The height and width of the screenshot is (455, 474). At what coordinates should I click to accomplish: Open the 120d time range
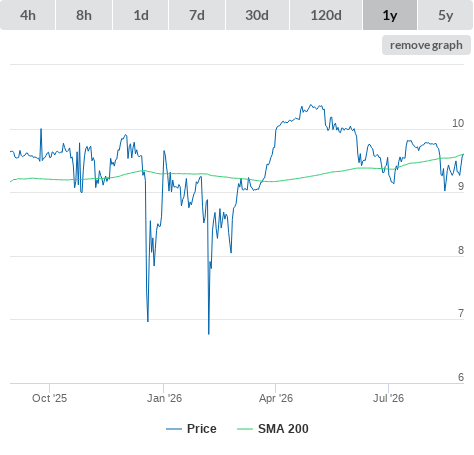(326, 15)
